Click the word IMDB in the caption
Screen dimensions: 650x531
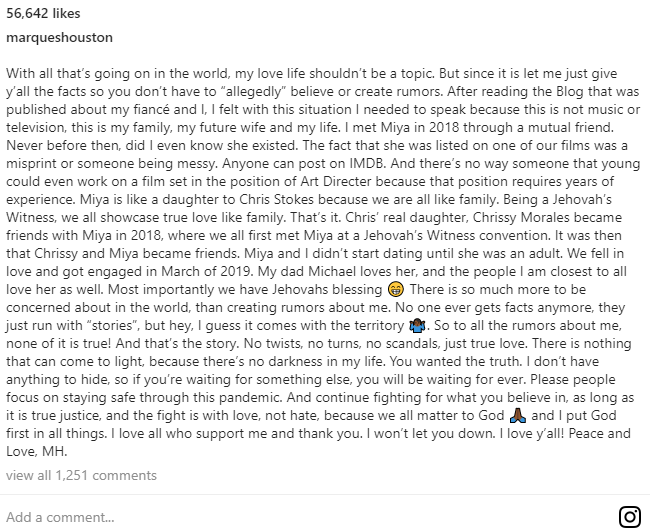[368, 163]
